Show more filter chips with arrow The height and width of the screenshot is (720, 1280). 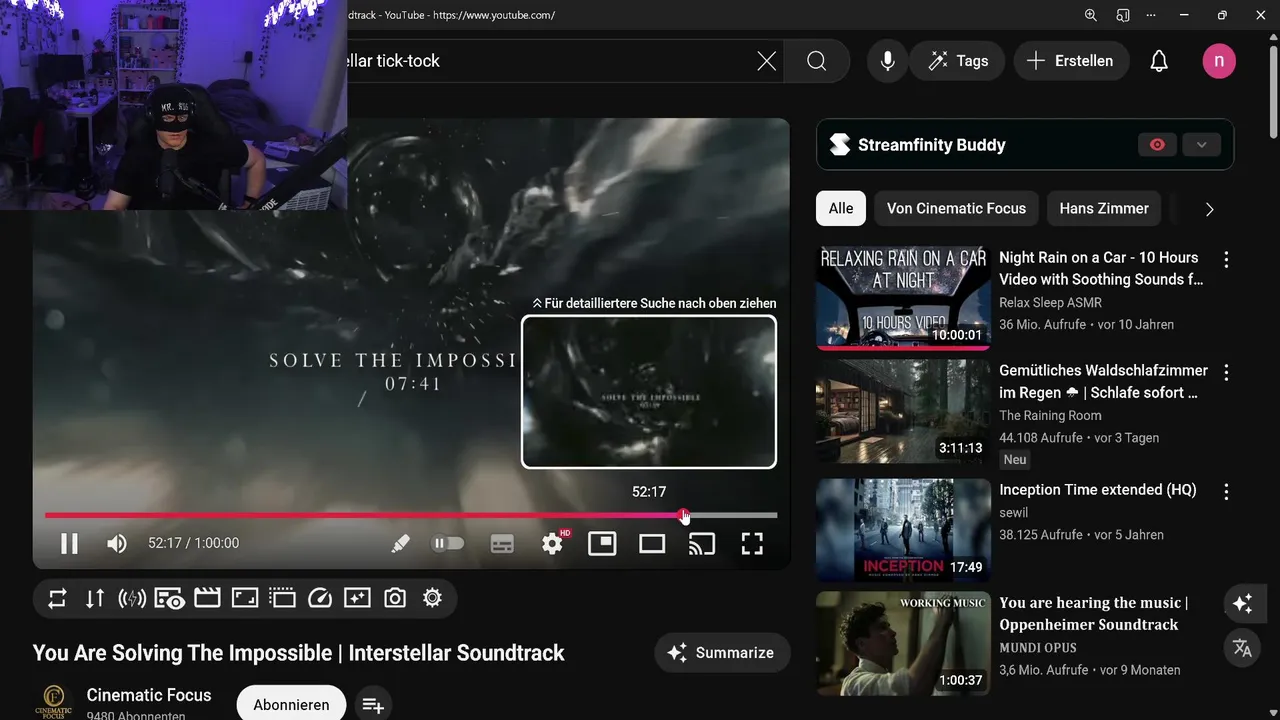[1209, 209]
